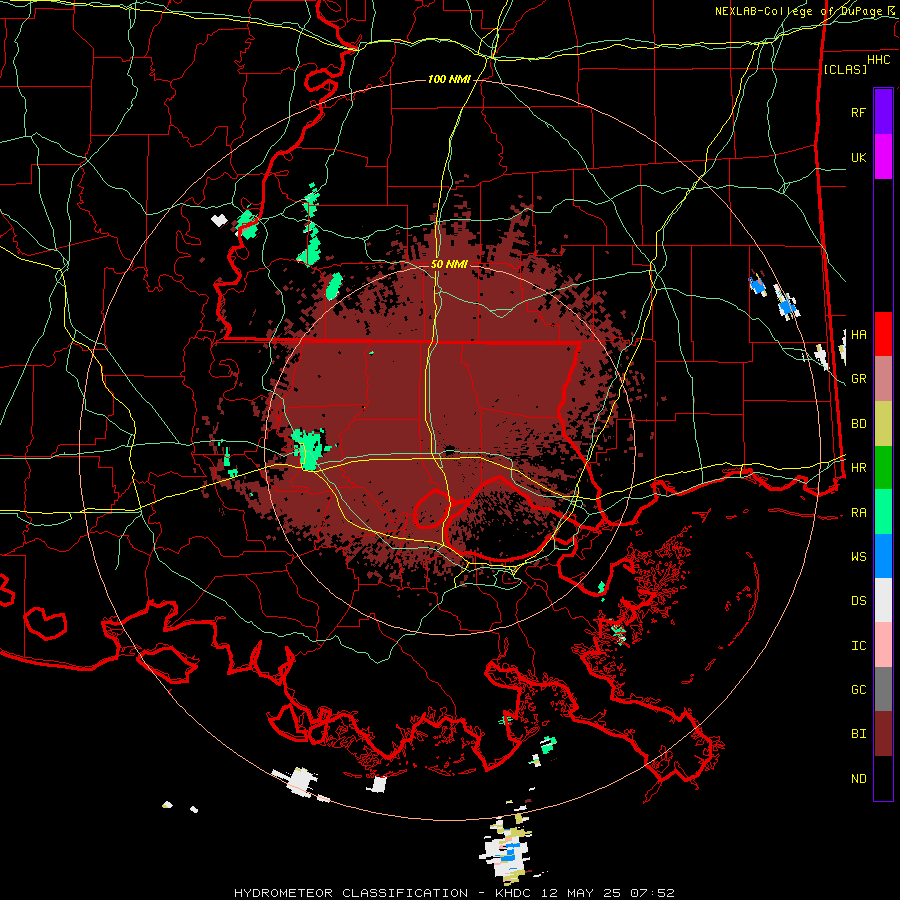Click the HR legend label
Screen dimensions: 900x900
[x=858, y=468]
